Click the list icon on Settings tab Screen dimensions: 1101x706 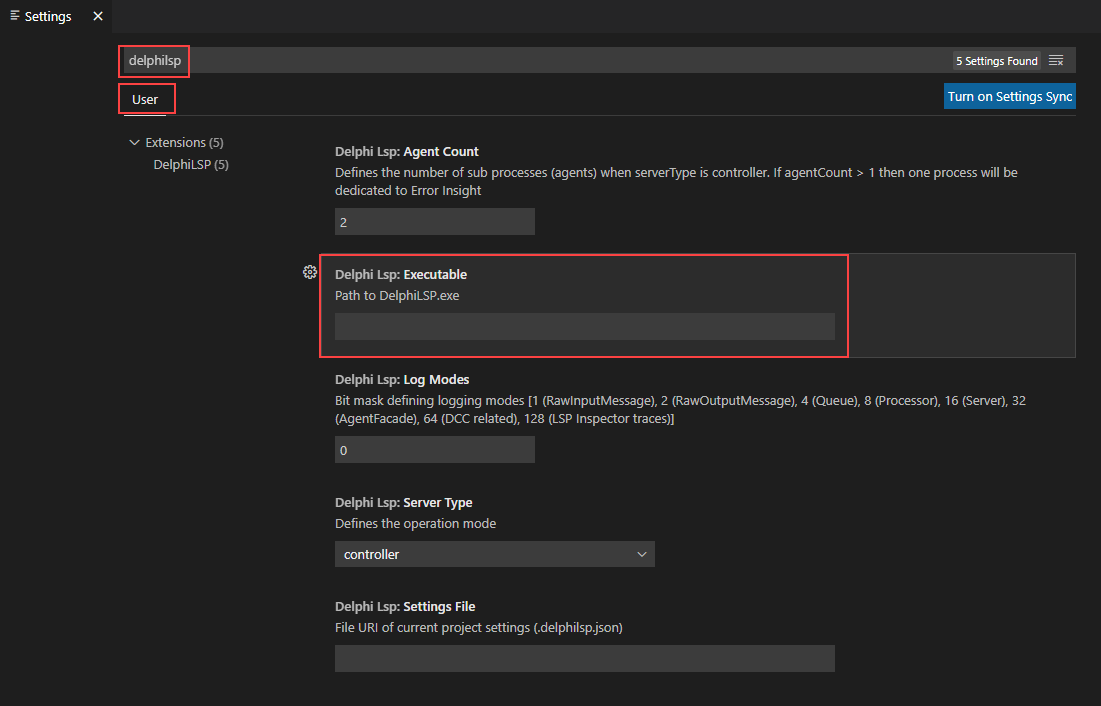coord(15,15)
